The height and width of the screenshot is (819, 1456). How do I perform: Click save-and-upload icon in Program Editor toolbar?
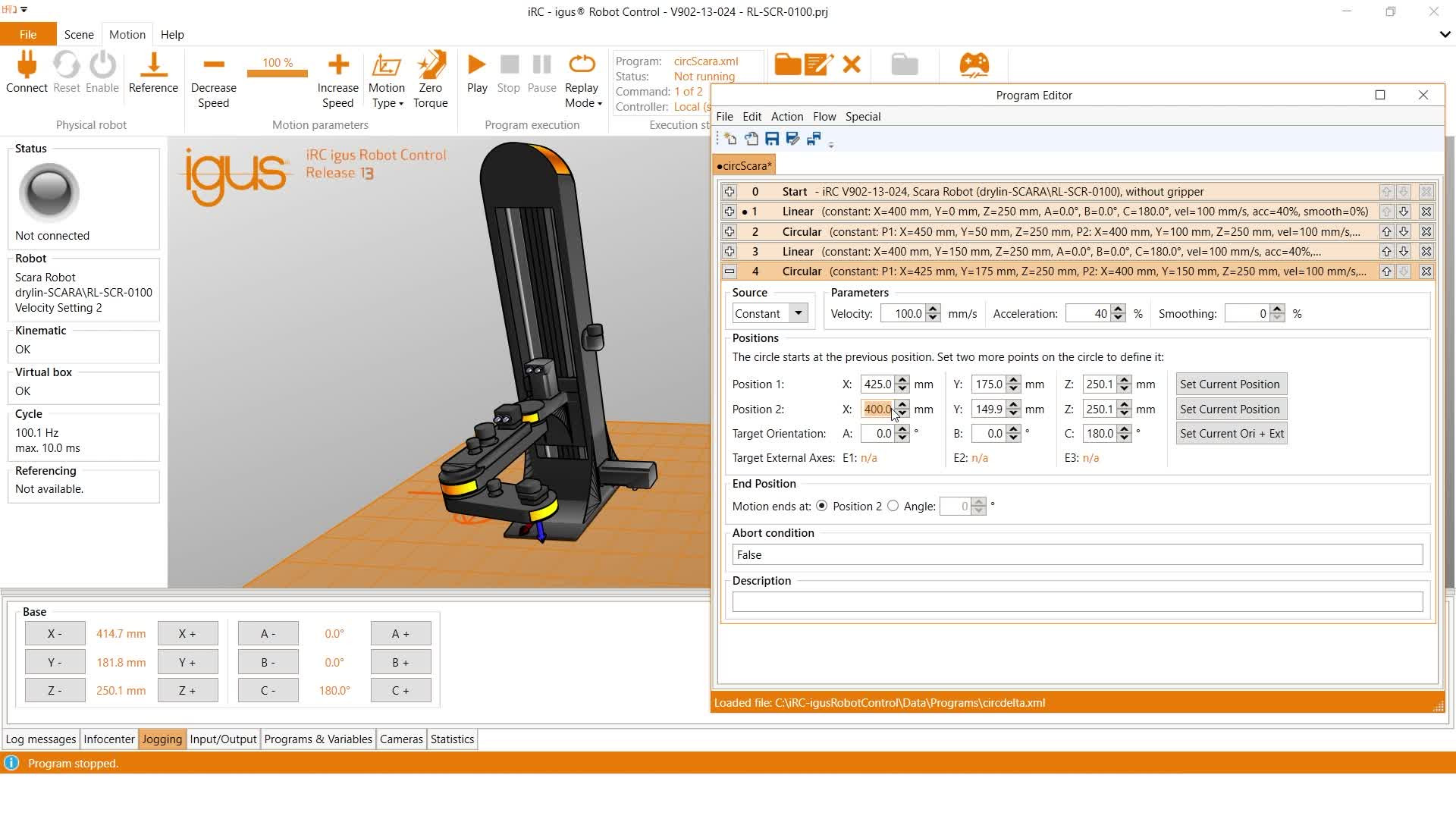pyautogui.click(x=814, y=139)
